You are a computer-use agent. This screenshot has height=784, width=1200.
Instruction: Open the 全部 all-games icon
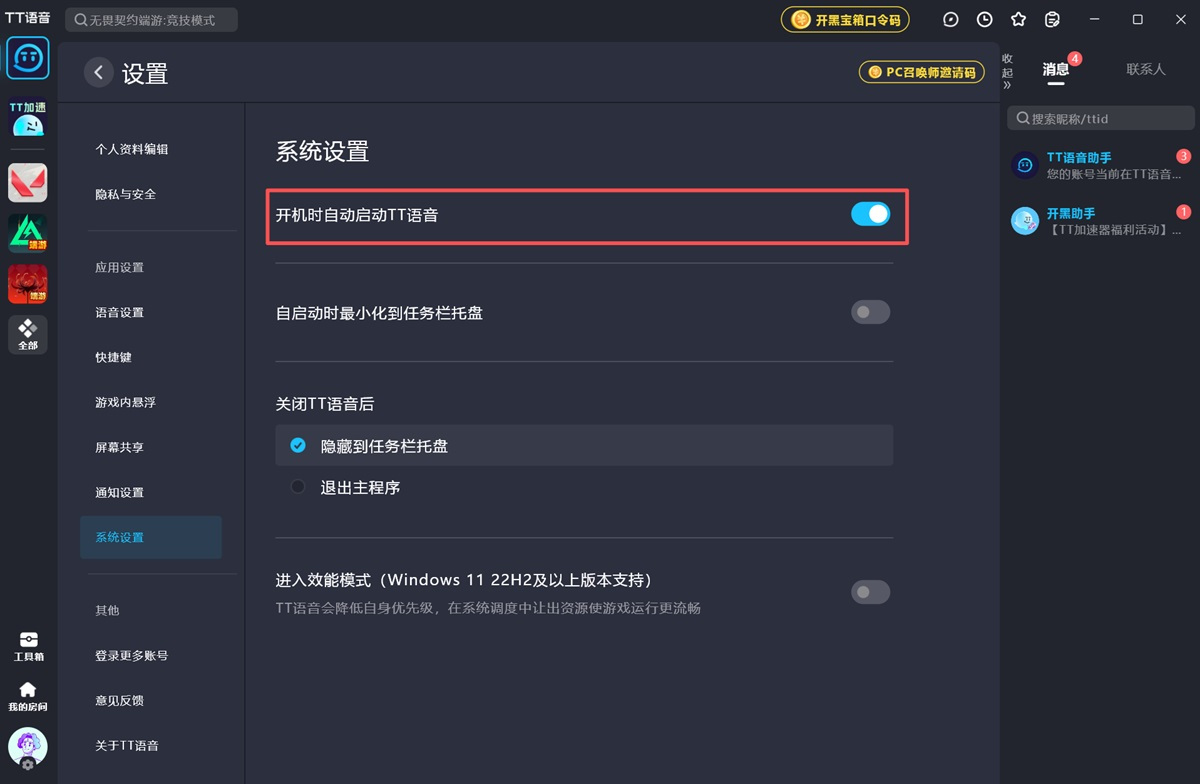click(28, 335)
